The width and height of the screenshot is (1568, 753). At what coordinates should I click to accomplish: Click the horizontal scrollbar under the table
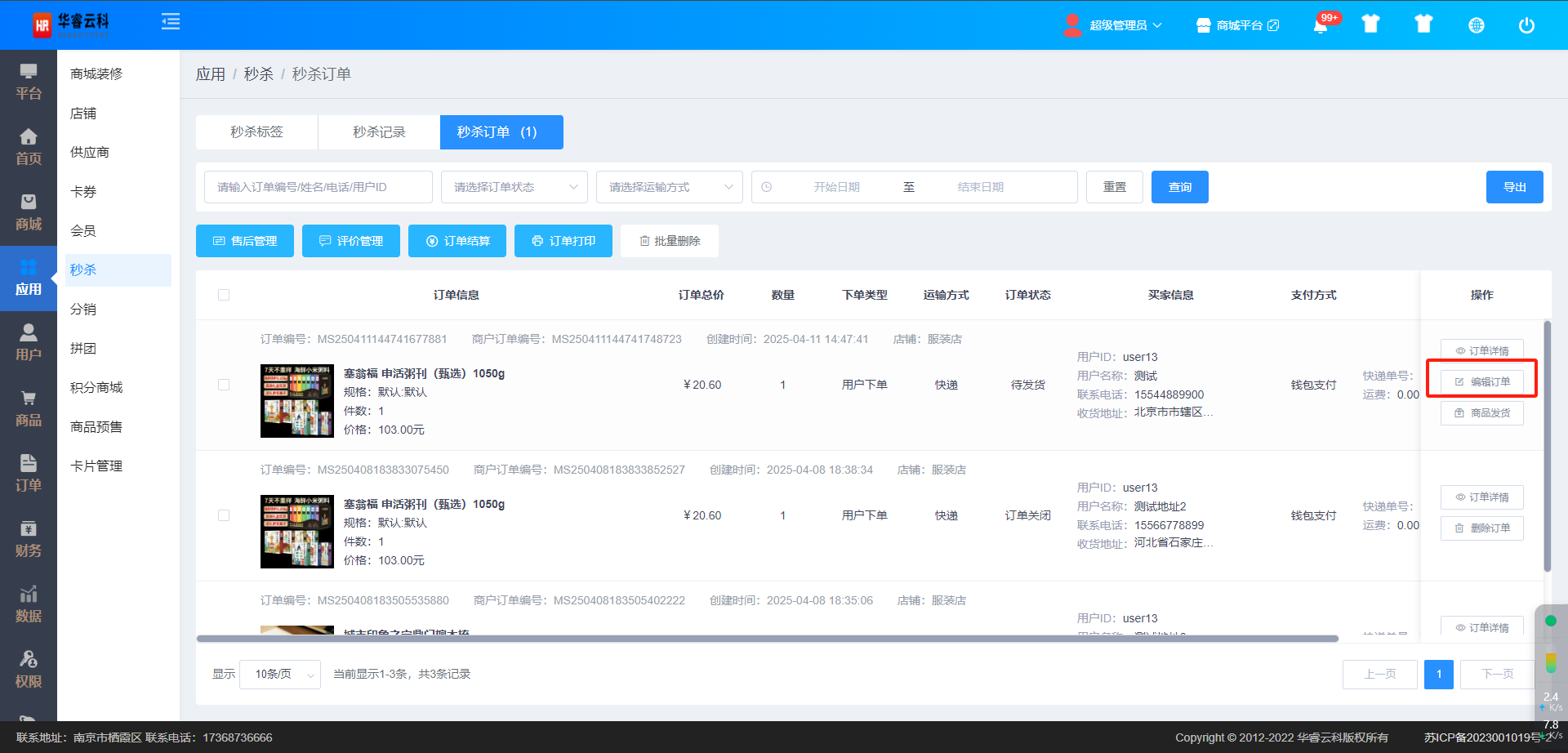coord(767,639)
